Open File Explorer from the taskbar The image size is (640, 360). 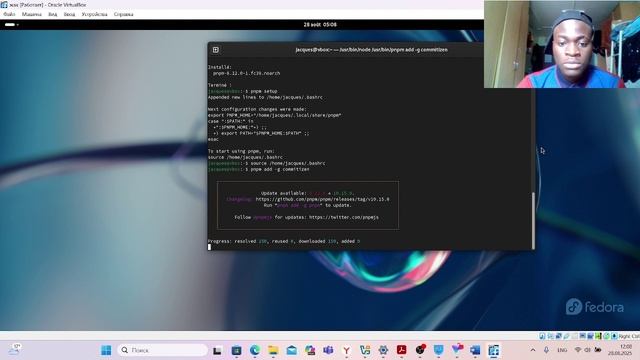point(273,350)
